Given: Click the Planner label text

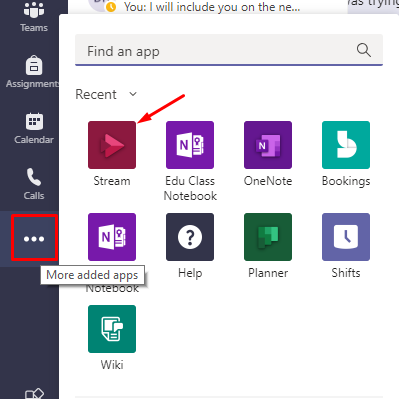Looking at the screenshot, I should click(268, 273).
